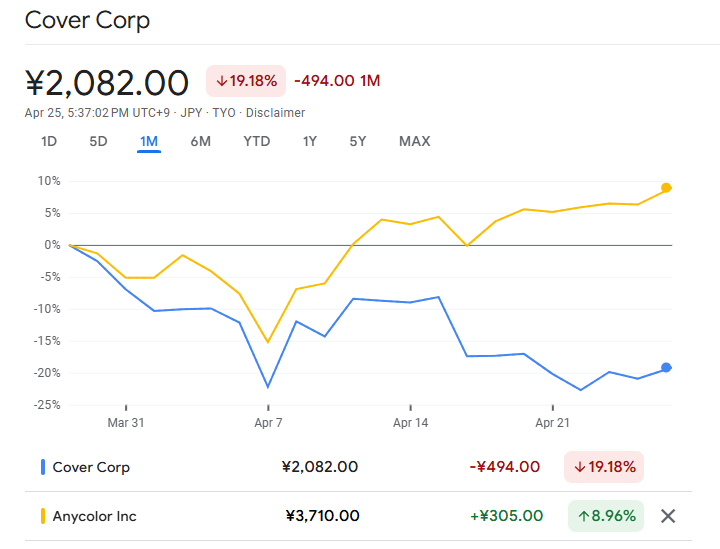Select the 1Y time range
The image size is (720, 549).
tap(310, 141)
